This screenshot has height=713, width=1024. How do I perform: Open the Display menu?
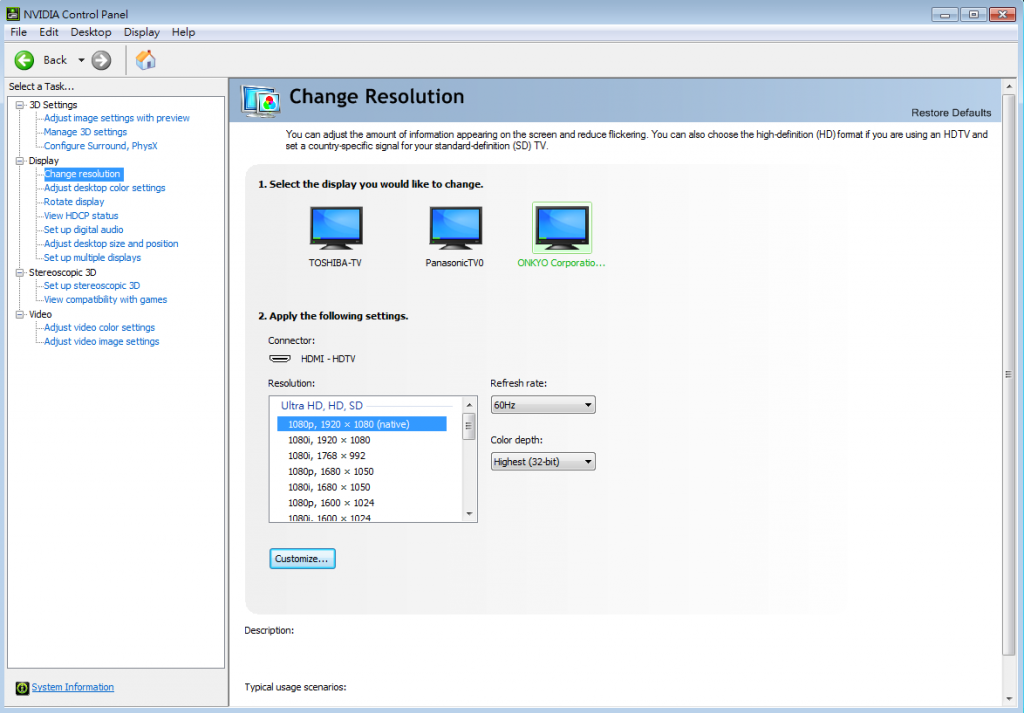[x=142, y=32]
